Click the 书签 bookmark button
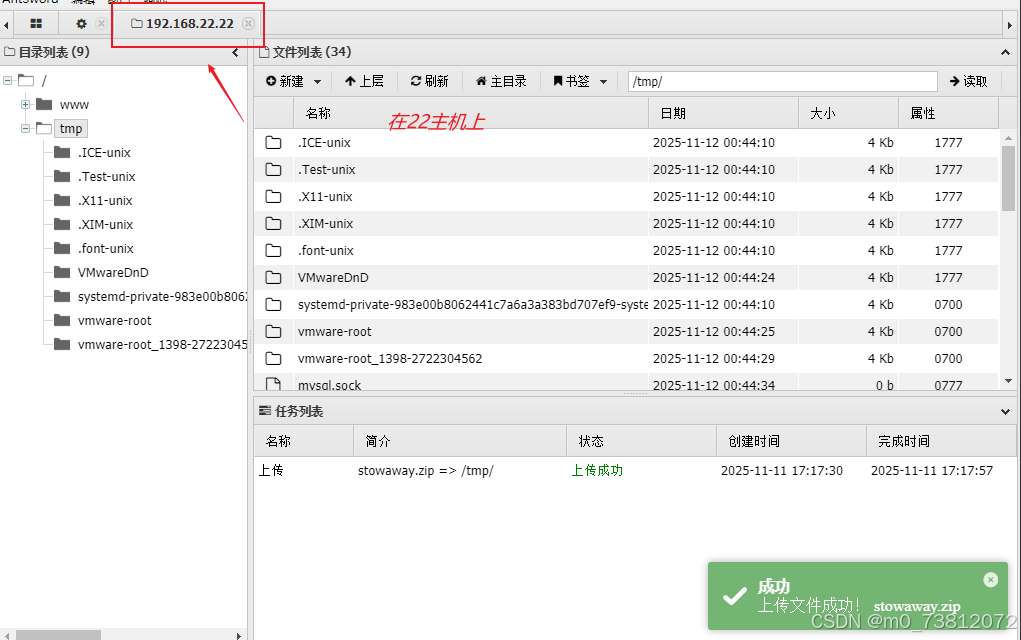Viewport: 1021px width, 640px height. click(x=571, y=81)
